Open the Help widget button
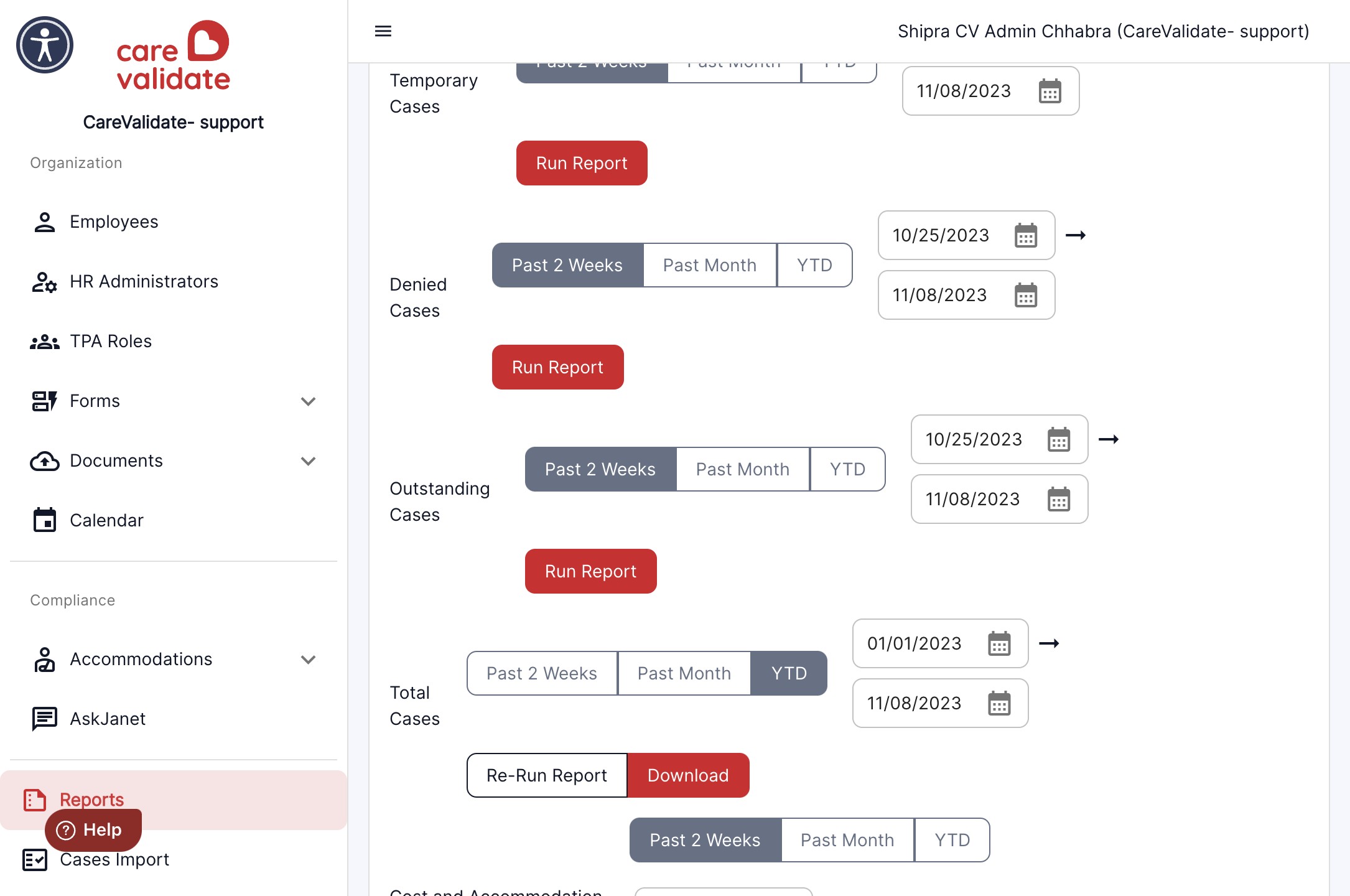The image size is (1350, 896). pyautogui.click(x=93, y=830)
